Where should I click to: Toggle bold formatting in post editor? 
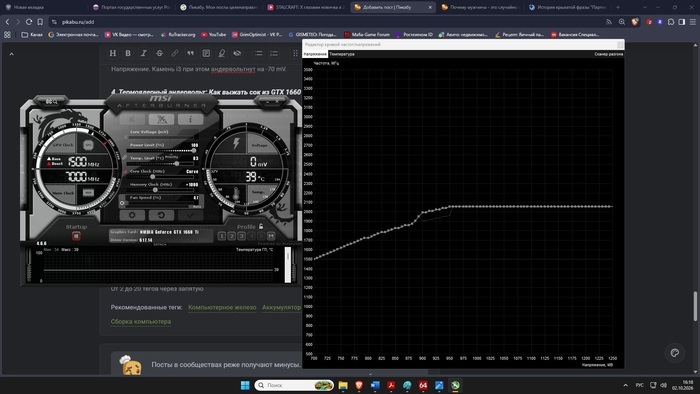click(128, 53)
